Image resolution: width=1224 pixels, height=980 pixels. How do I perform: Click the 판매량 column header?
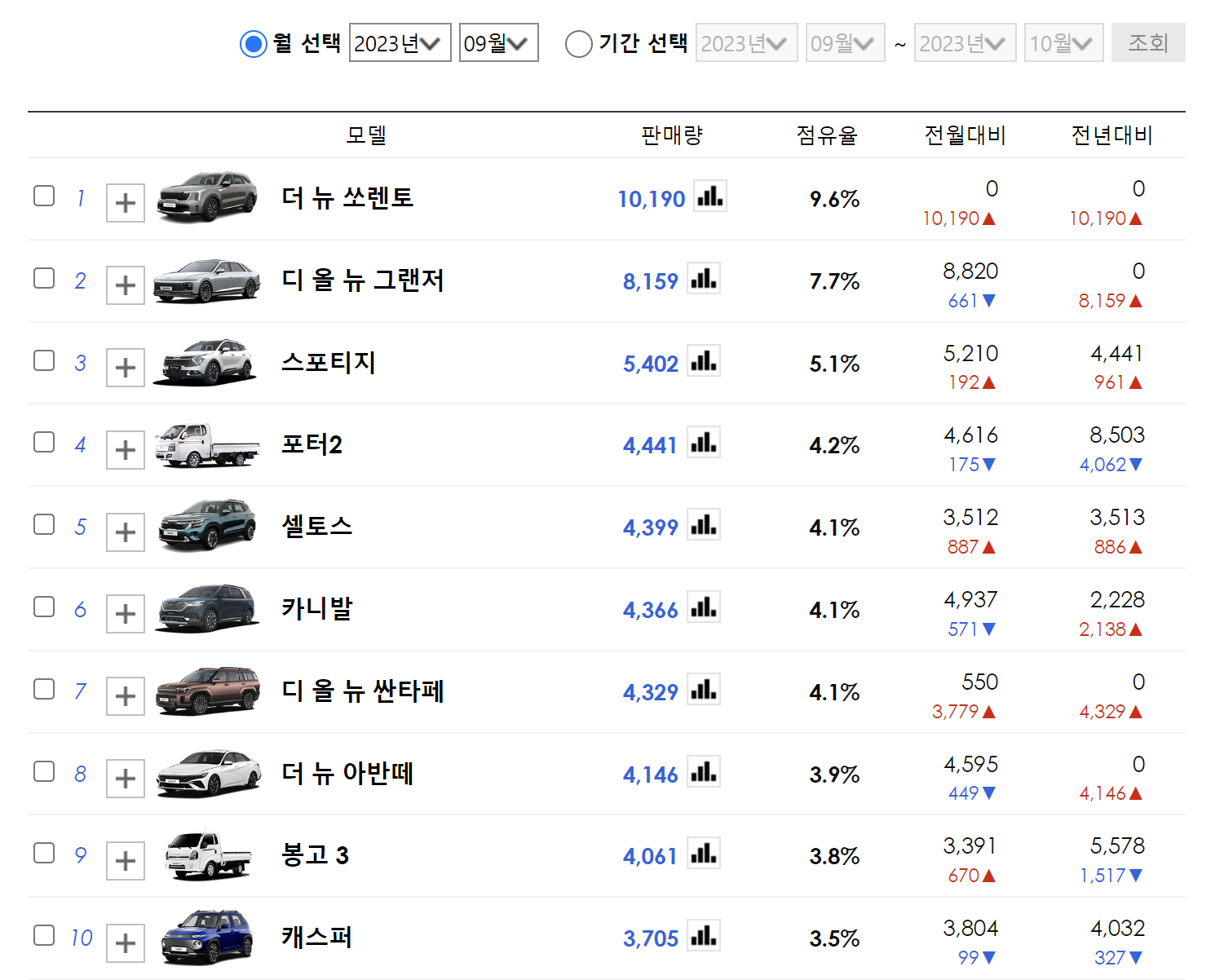click(671, 135)
